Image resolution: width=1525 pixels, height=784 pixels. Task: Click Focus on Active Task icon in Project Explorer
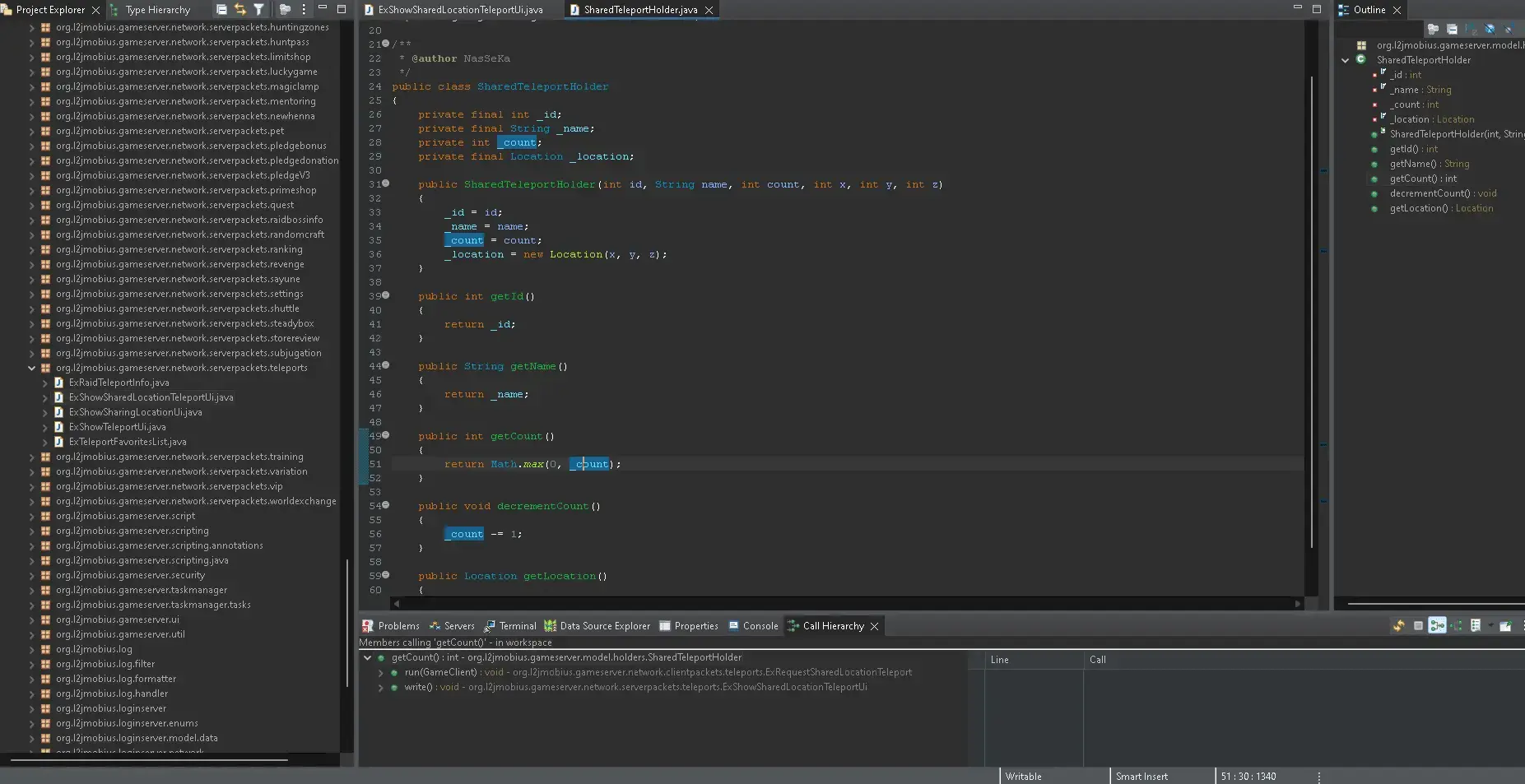285,10
